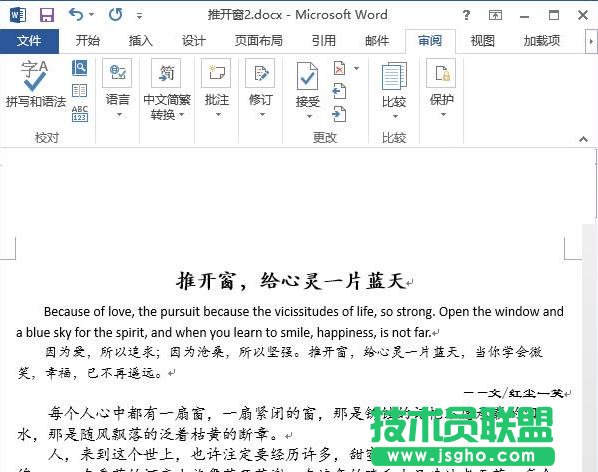Switch to the 邮件 tab
Screen dimensions: 598x472
377,40
